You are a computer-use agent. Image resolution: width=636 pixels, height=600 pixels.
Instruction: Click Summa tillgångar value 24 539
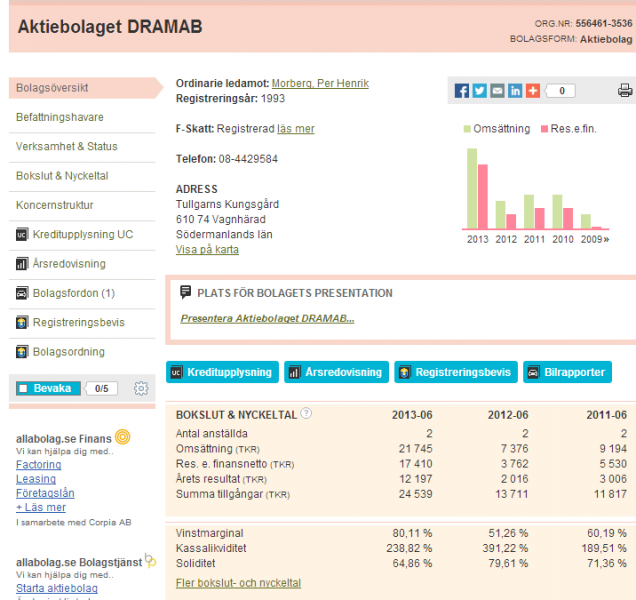pos(415,494)
